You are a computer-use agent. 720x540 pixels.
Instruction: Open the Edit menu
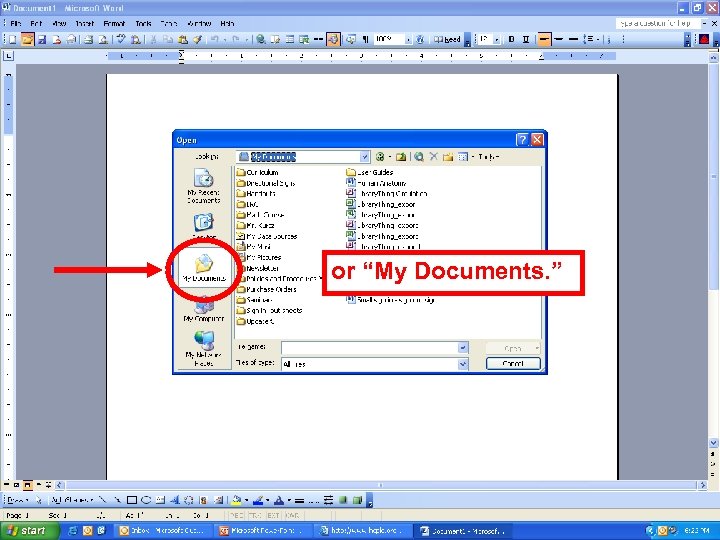point(36,23)
